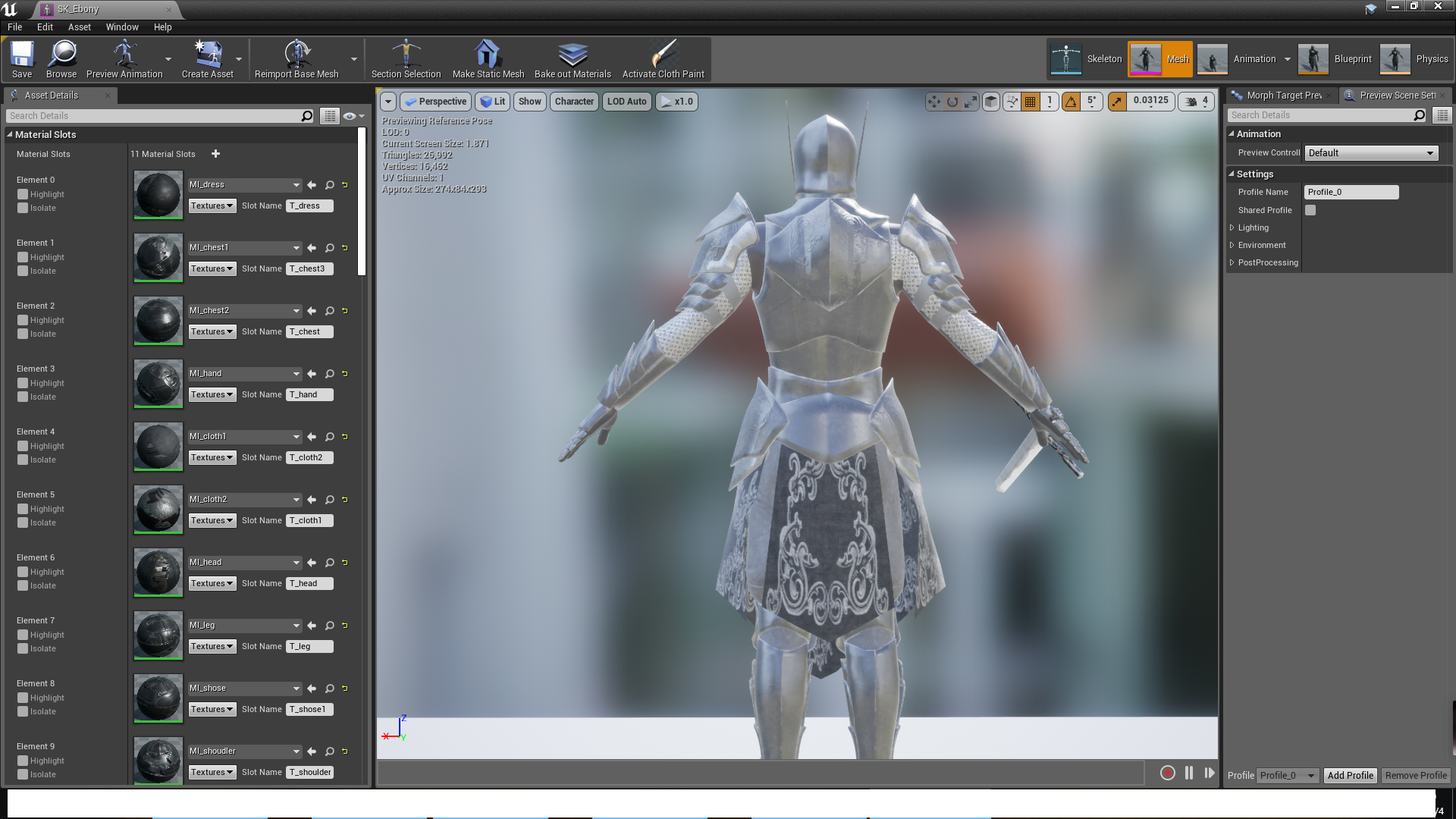
Task: Open the Preview Controller Default dropdown
Action: click(x=1371, y=153)
